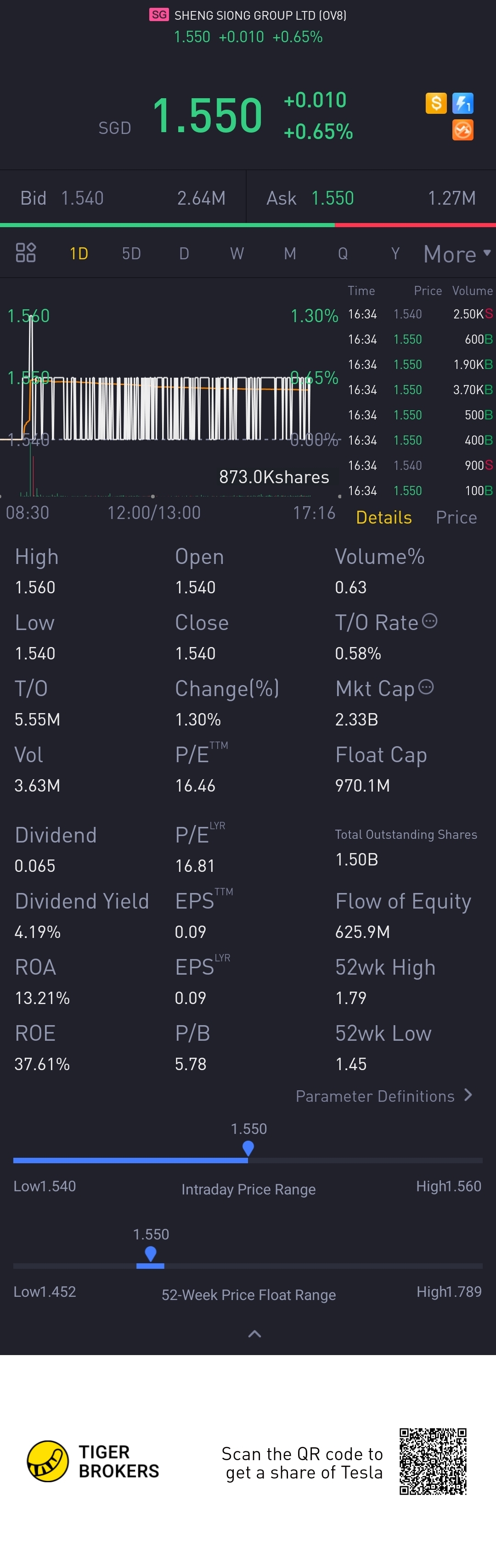Tap the yellow dollar sign icon
Image resolution: width=496 pixels, height=1568 pixels.
(x=436, y=103)
